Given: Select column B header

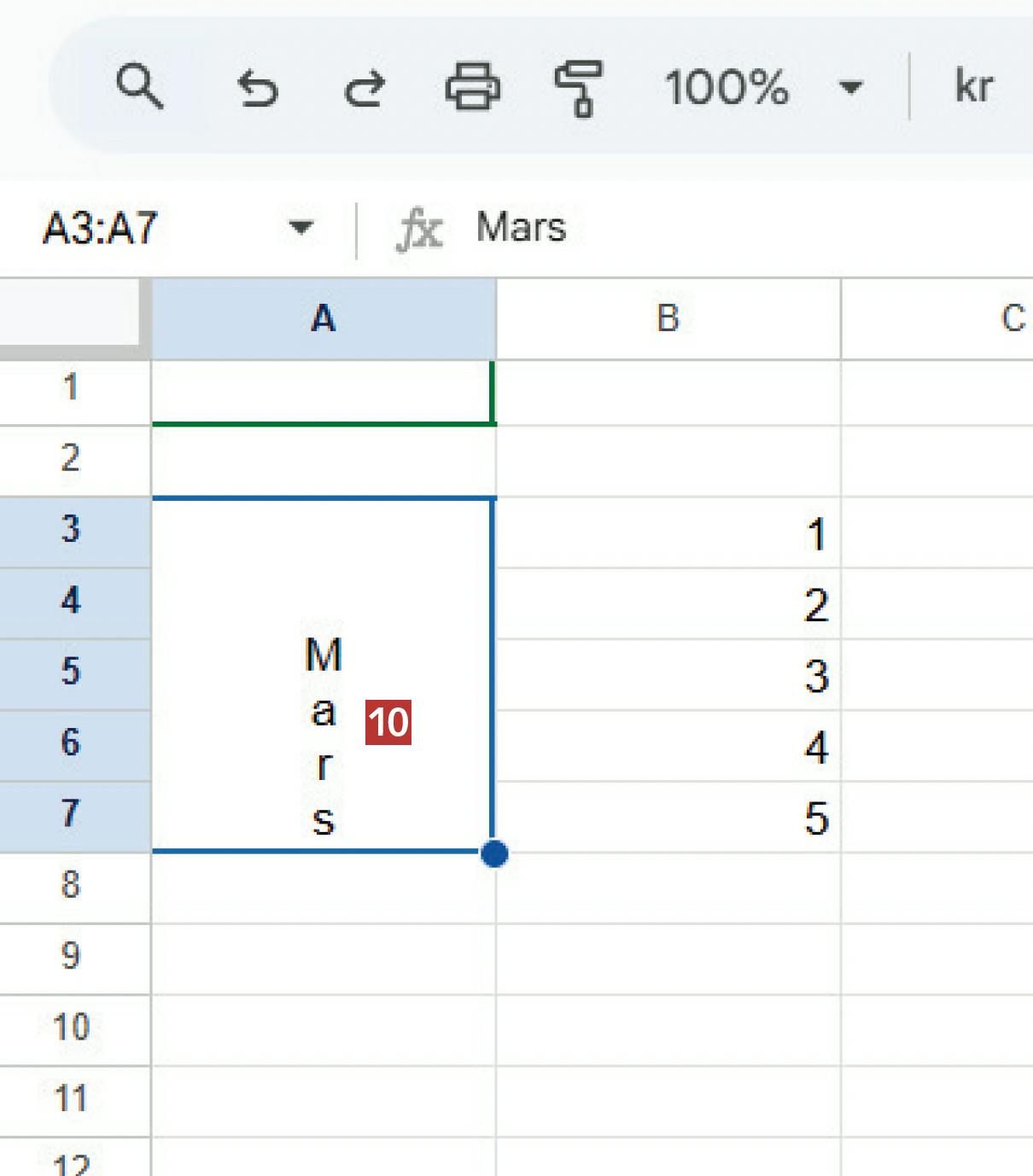Looking at the screenshot, I should tap(668, 318).
